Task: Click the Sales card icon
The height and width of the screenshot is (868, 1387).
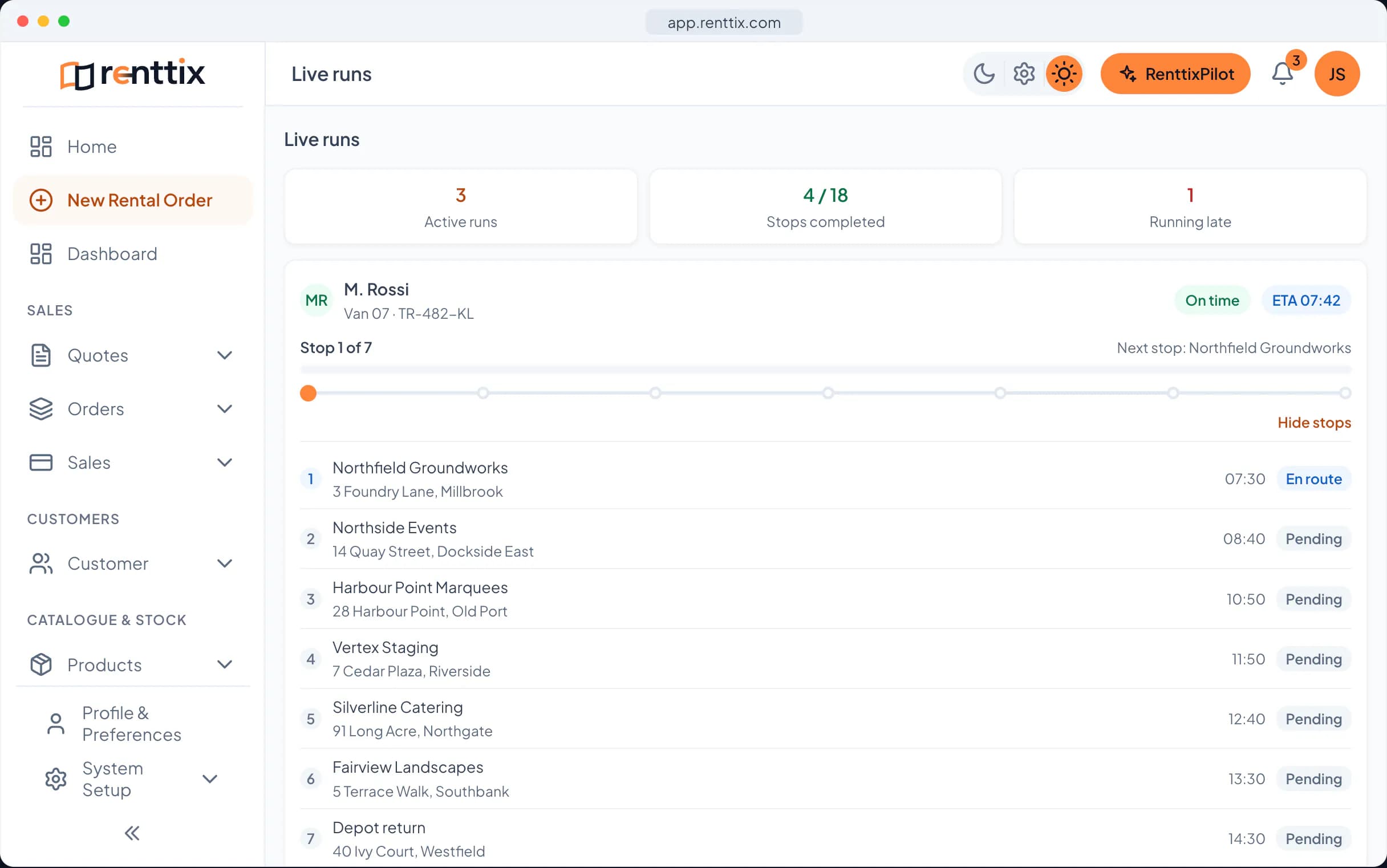Action: (x=40, y=462)
